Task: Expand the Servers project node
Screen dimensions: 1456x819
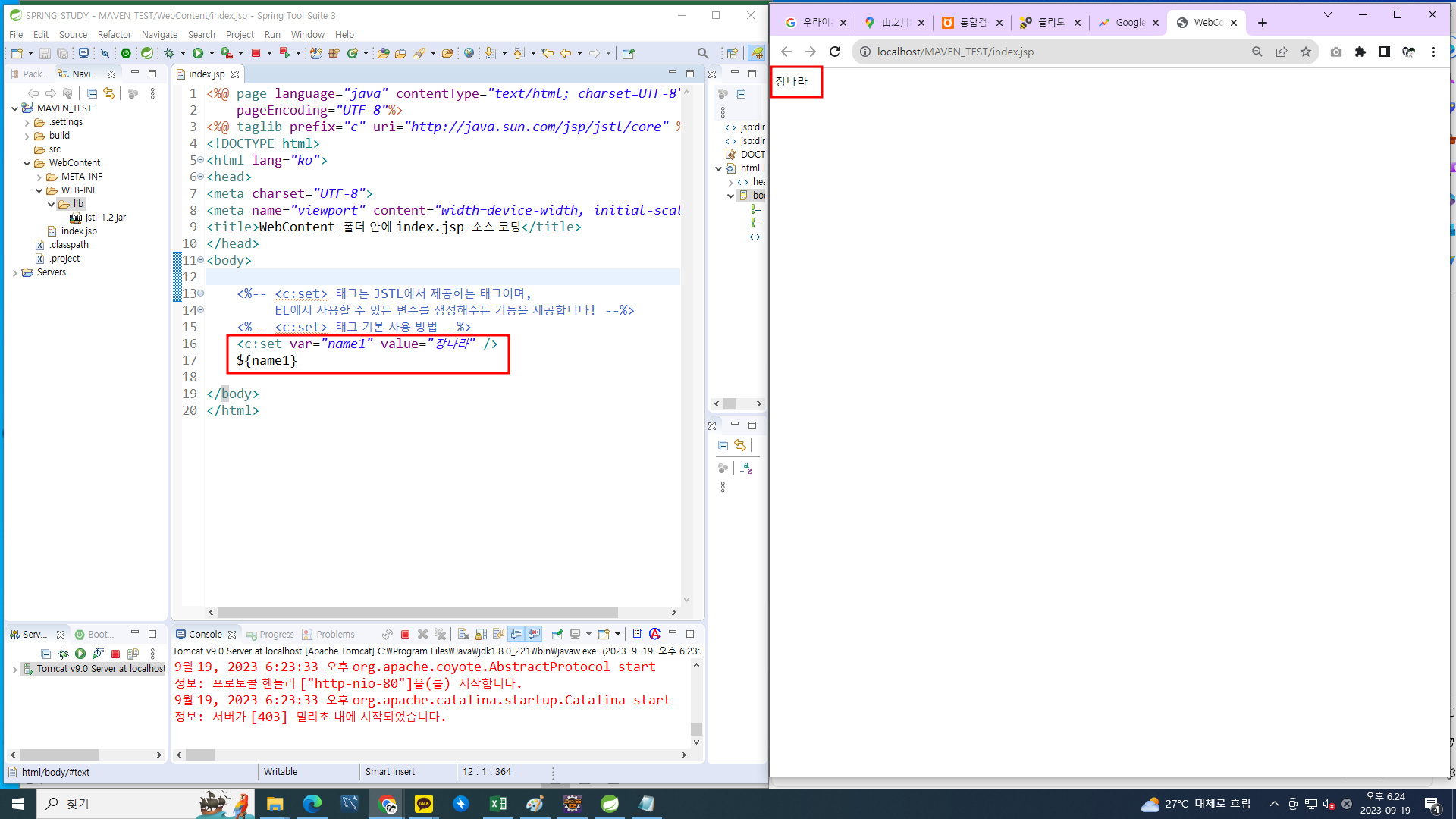Action: coord(14,273)
